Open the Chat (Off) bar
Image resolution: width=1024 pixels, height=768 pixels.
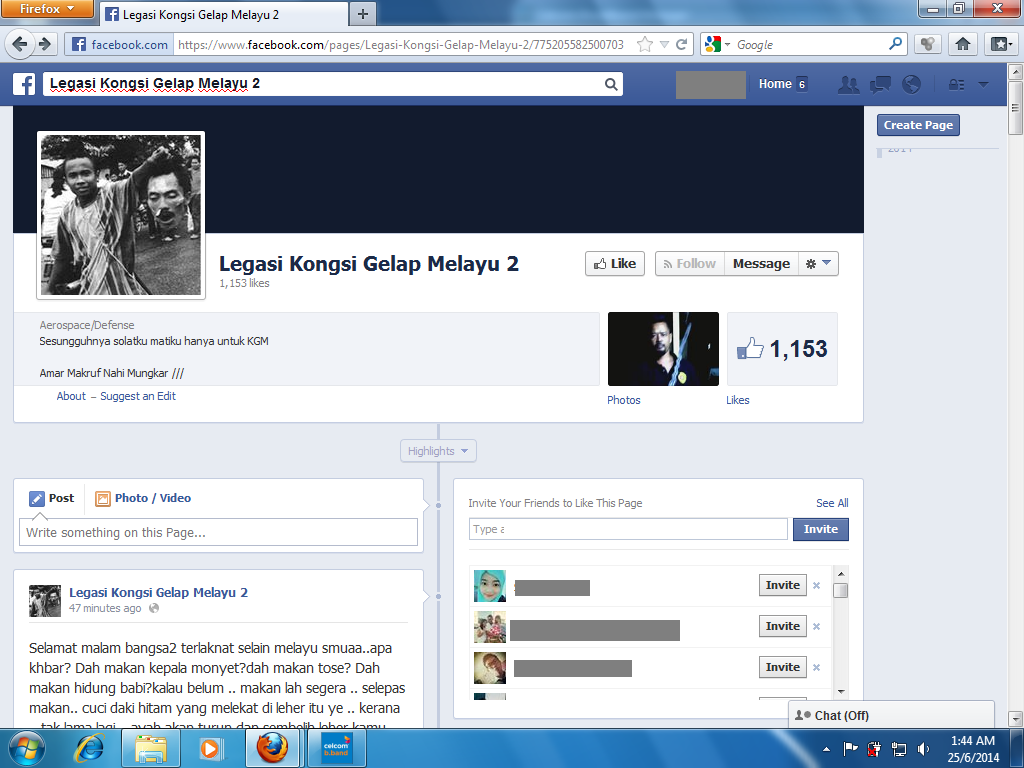891,716
